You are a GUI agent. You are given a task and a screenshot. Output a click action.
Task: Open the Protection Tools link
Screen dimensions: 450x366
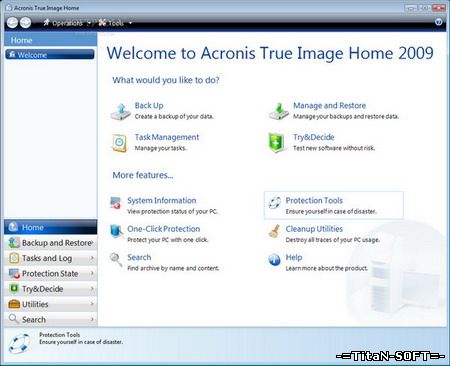tap(314, 201)
